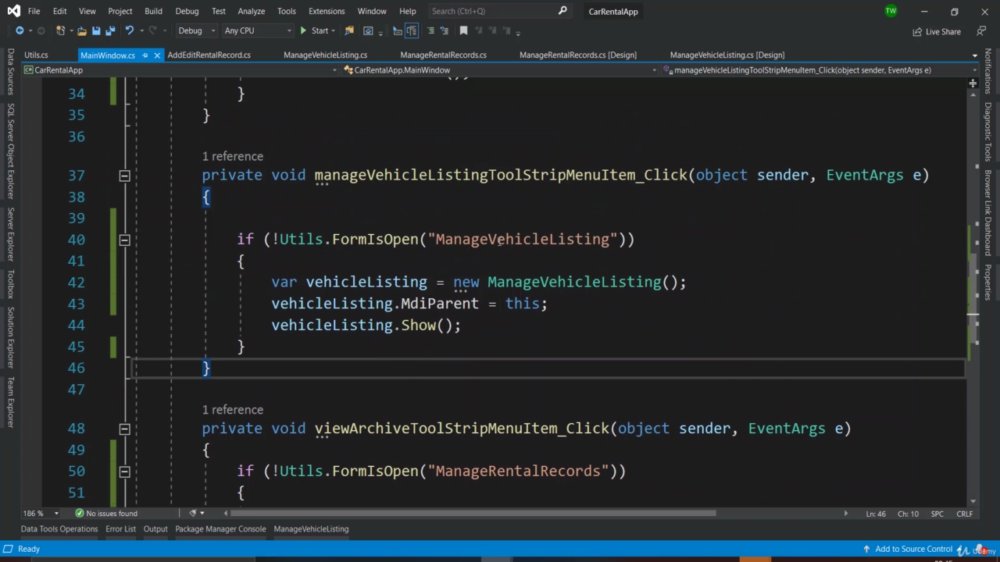1000x562 pixels.
Task: Click the horizontal scrollbar thumb
Action: pyautogui.click(x=473, y=513)
